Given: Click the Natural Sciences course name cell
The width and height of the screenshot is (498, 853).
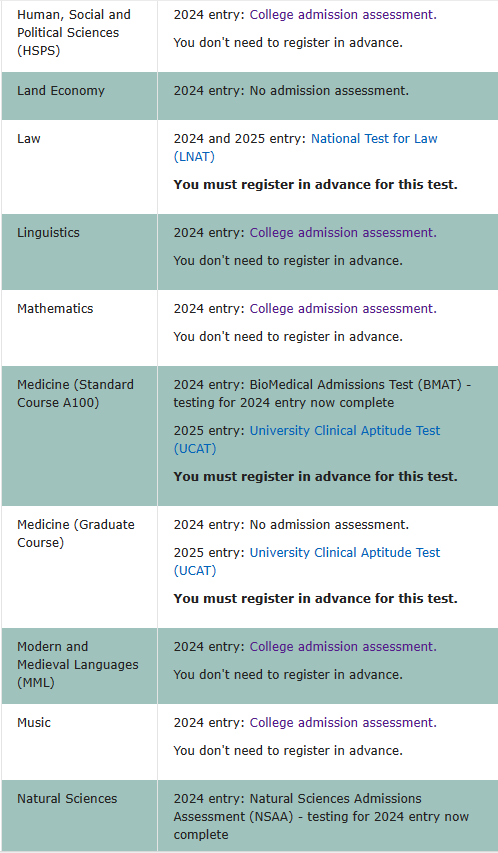Looking at the screenshot, I should tap(79, 816).
